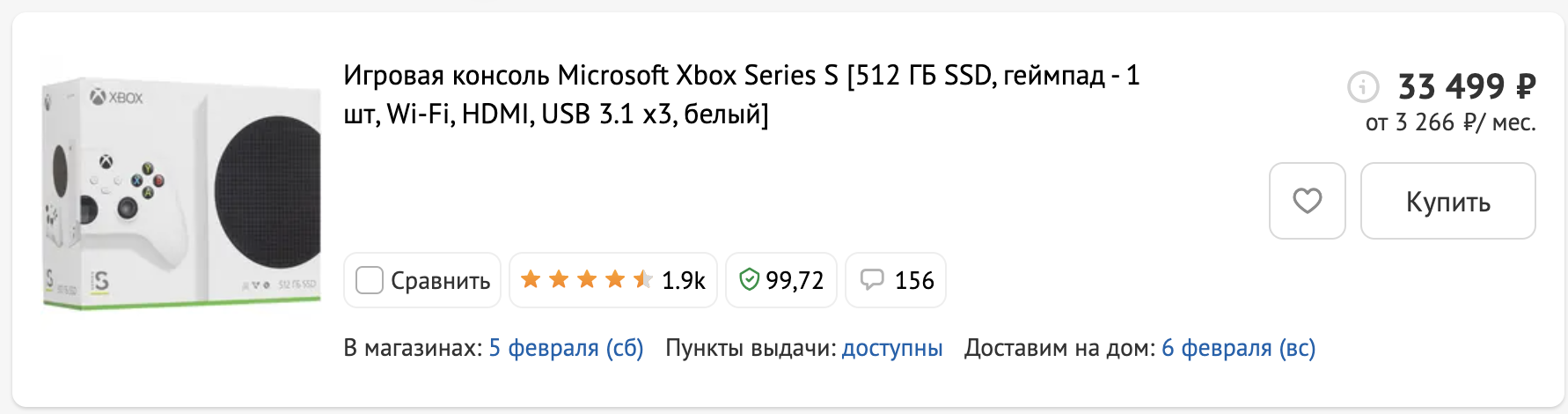The width and height of the screenshot is (1568, 414).
Task: Click the 33 499 ₽ price
Action: click(1467, 86)
